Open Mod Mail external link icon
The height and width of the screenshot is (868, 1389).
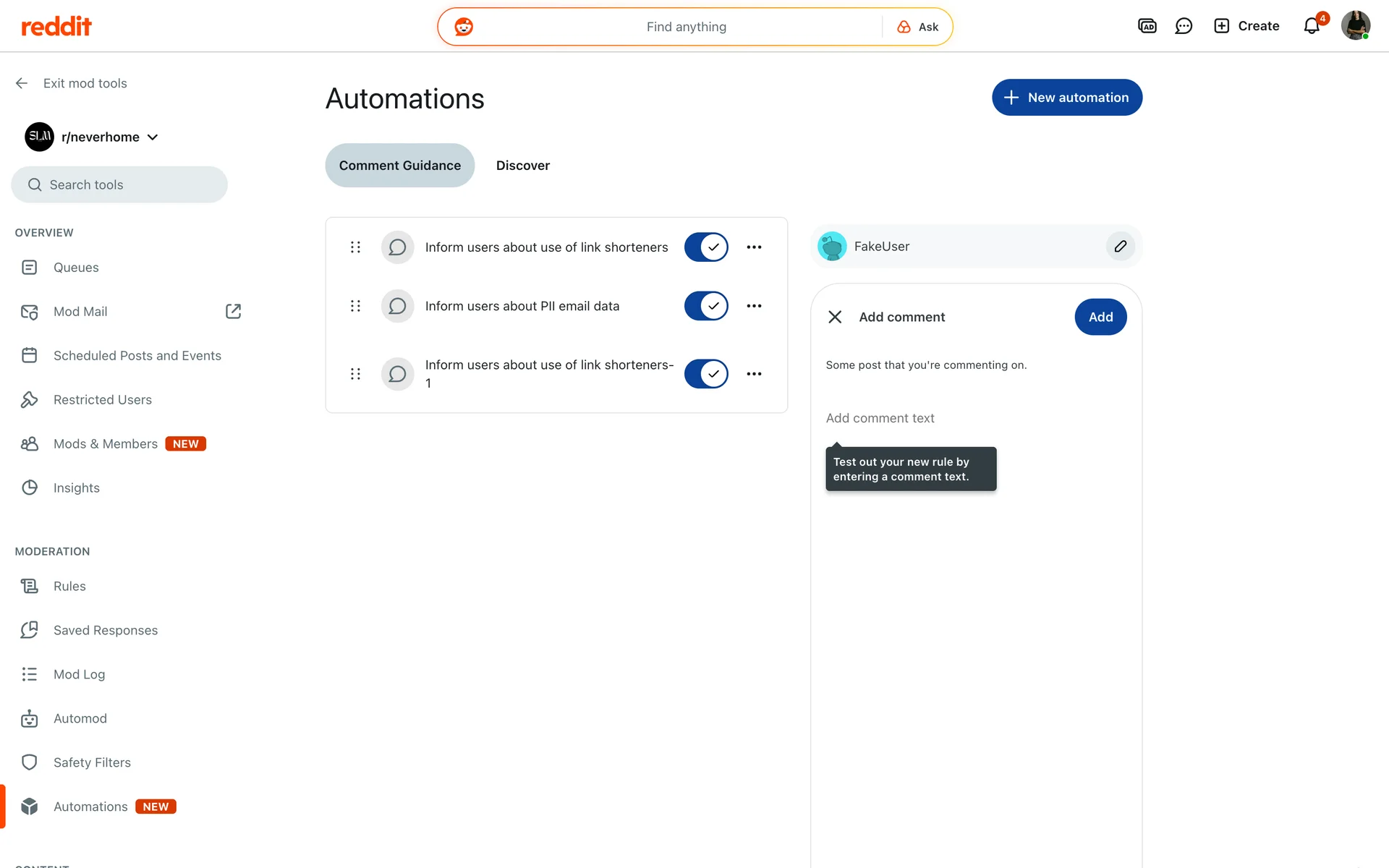tap(233, 311)
